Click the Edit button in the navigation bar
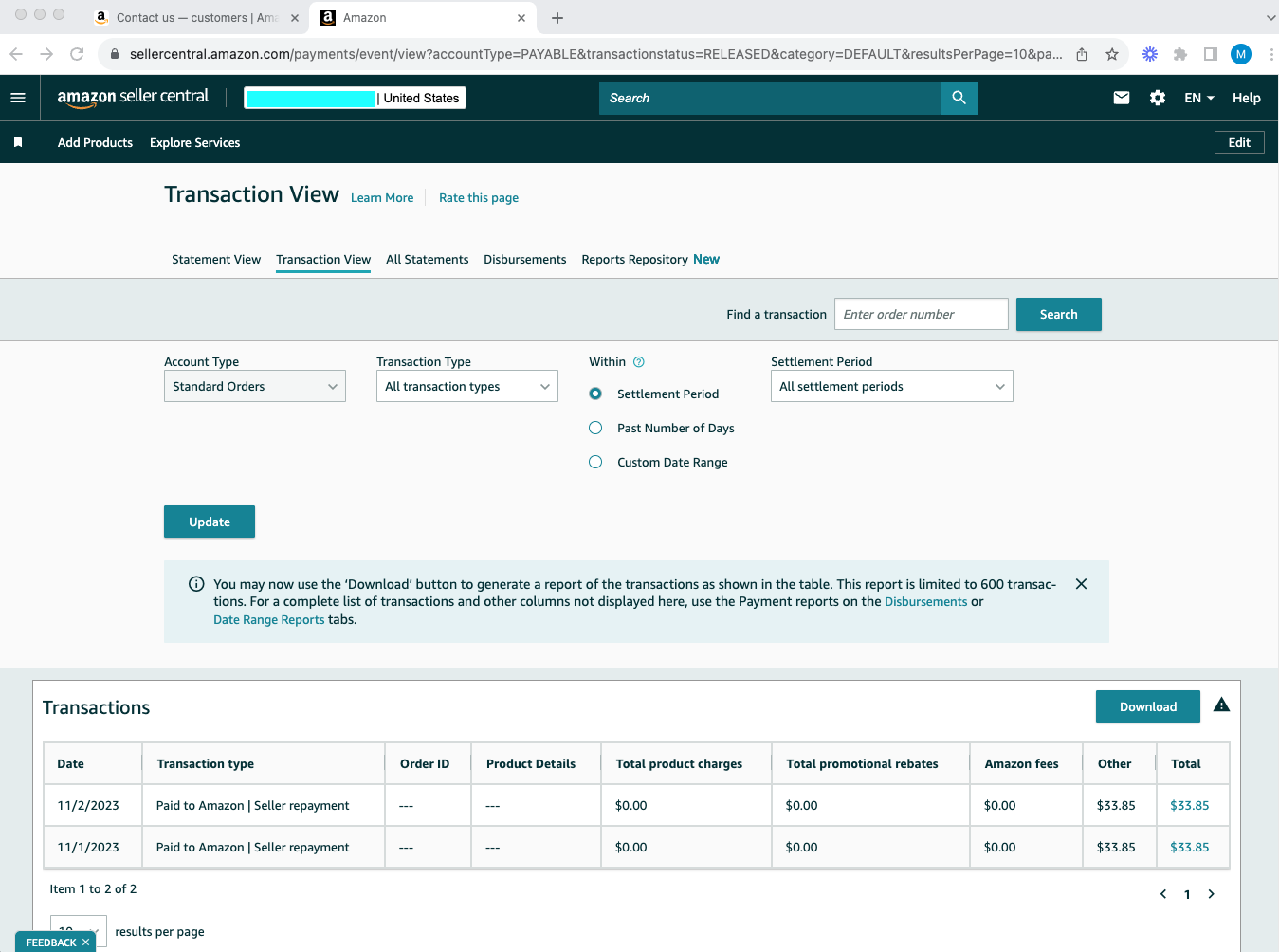The image size is (1279, 952). click(1239, 142)
